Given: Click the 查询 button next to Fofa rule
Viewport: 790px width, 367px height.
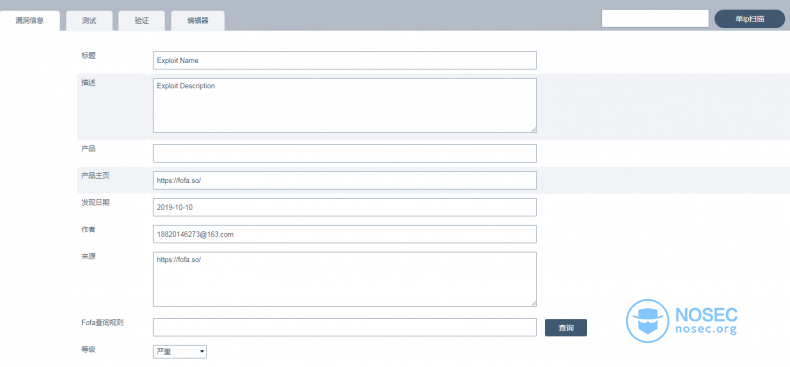Looking at the screenshot, I should pyautogui.click(x=566, y=328).
